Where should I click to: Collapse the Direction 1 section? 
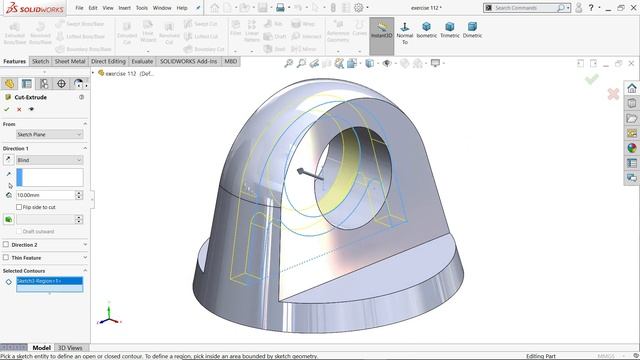point(85,148)
